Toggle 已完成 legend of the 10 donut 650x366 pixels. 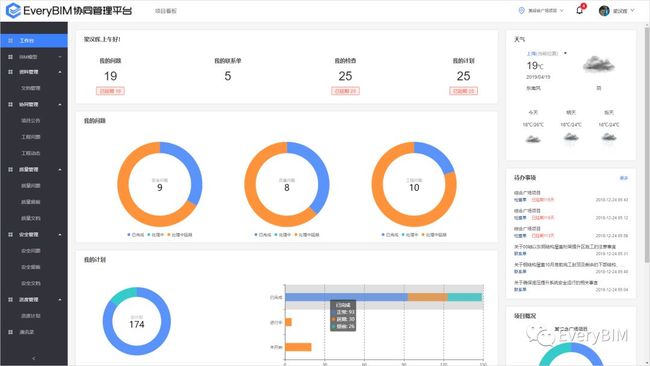390,235
